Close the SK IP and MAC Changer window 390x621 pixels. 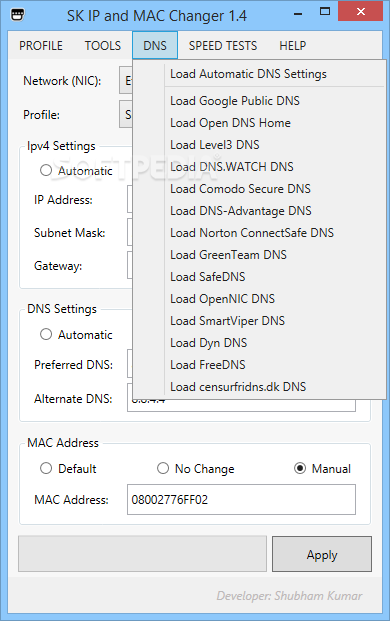point(360,11)
